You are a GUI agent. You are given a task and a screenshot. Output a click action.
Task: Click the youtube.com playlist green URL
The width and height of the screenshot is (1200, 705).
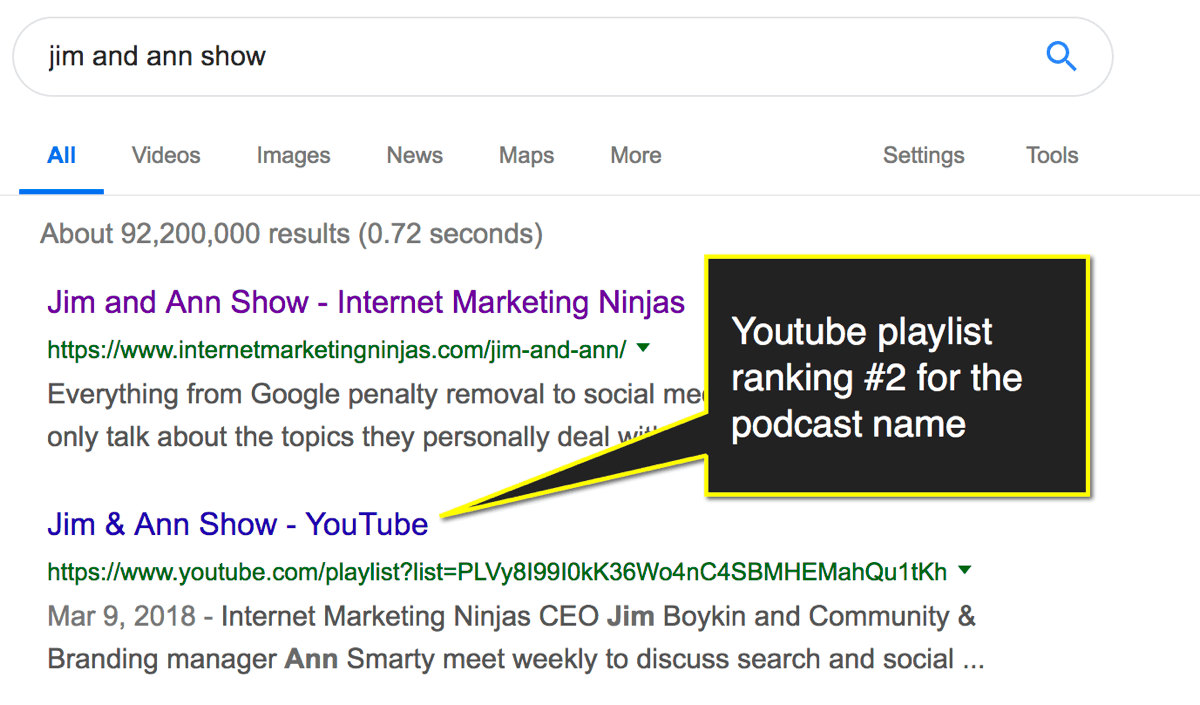pyautogui.click(x=497, y=572)
